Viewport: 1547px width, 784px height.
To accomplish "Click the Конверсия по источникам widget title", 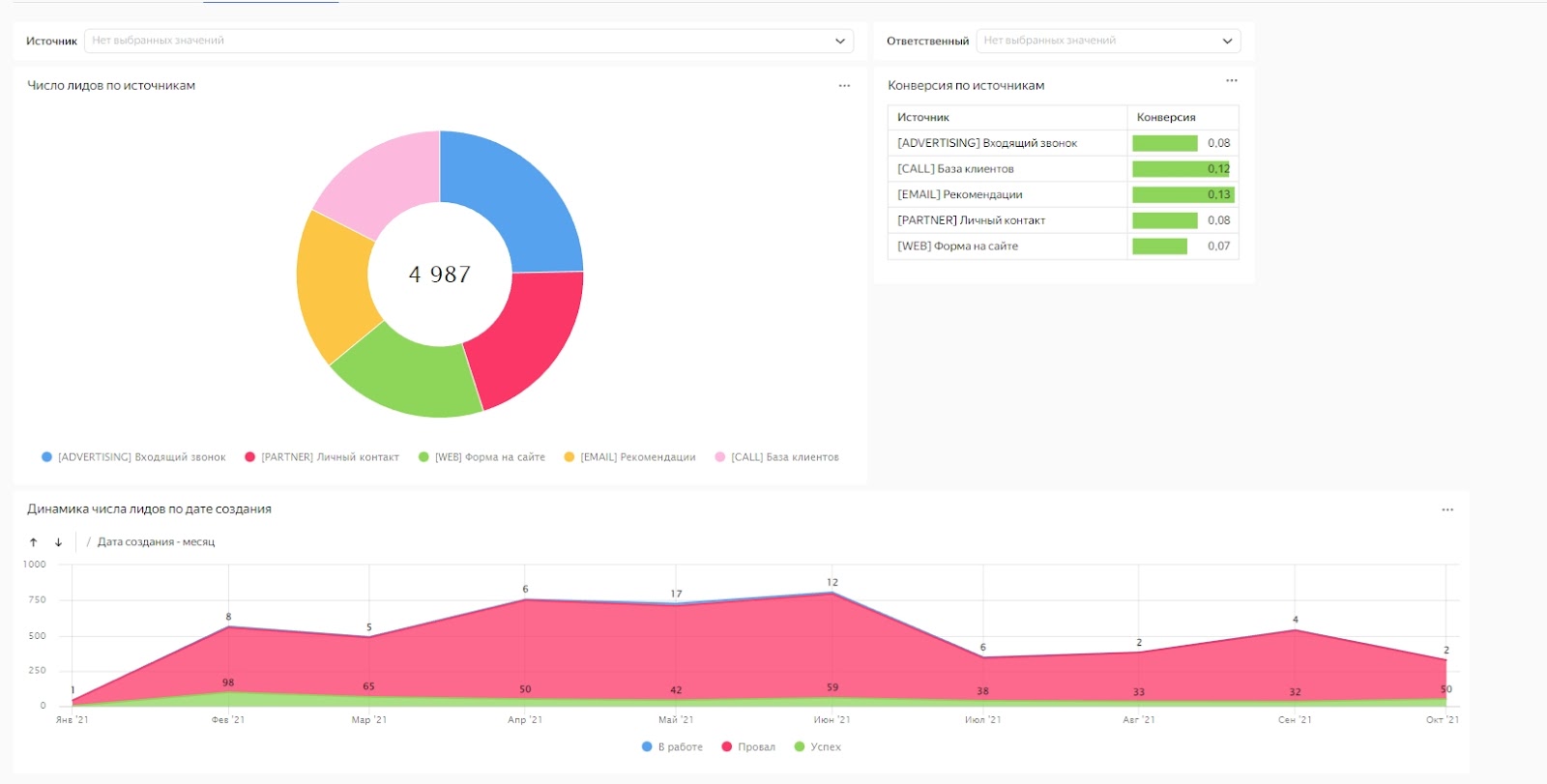I will tap(966, 85).
